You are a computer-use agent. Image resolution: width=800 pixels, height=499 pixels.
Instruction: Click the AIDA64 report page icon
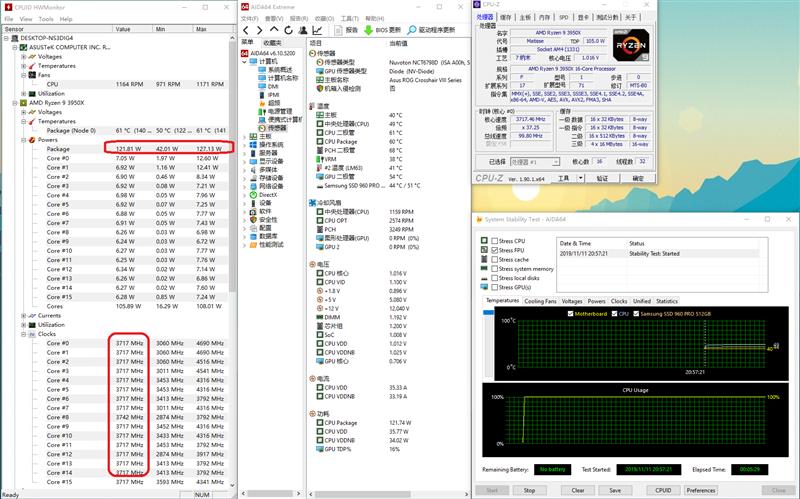coord(338,30)
